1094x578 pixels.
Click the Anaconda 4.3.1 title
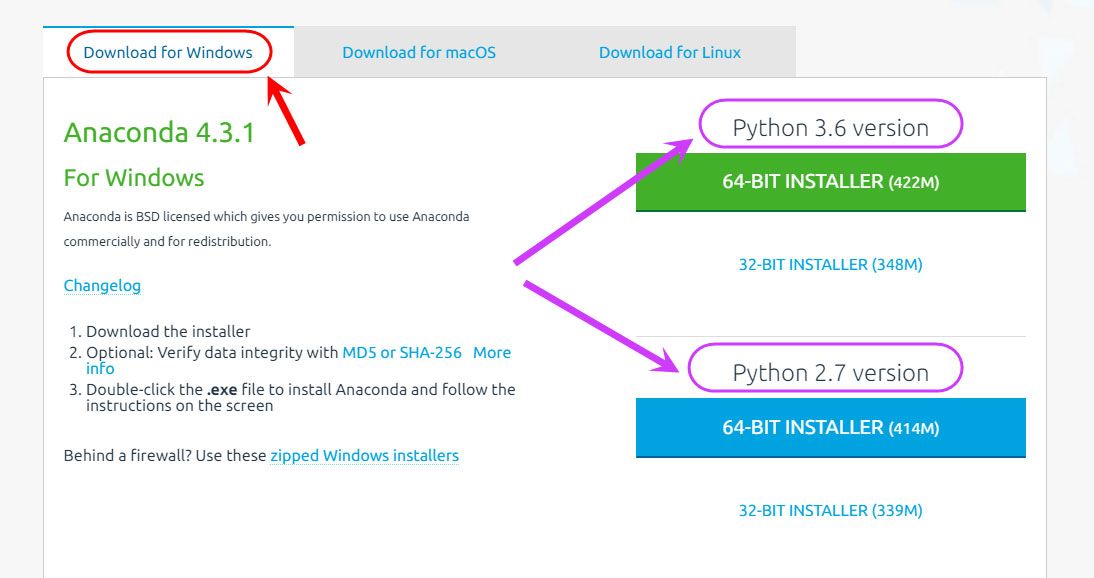pyautogui.click(x=159, y=132)
